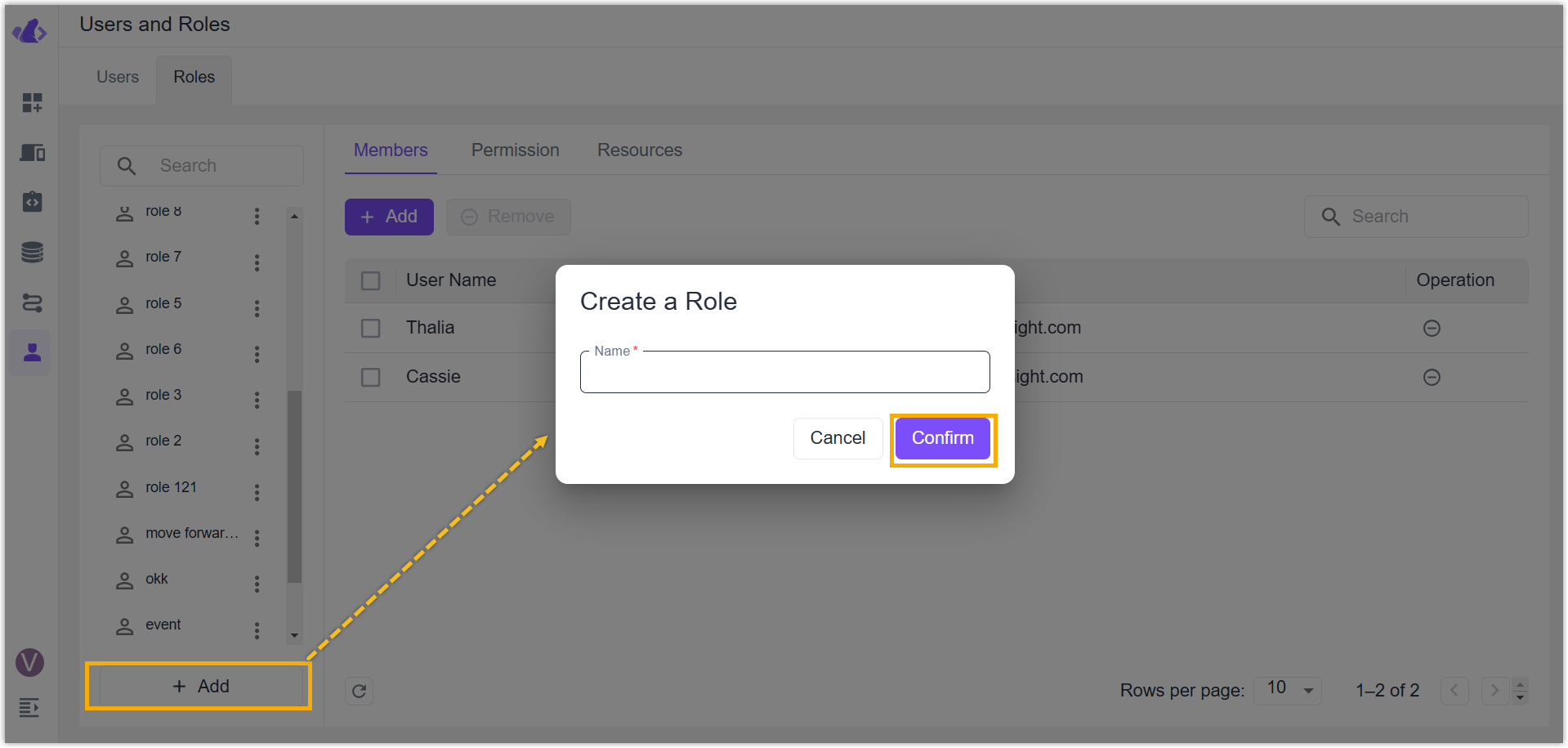This screenshot has width=1568, height=748.
Task: Click the dashboard widgets icon in sidebar
Action: [33, 102]
